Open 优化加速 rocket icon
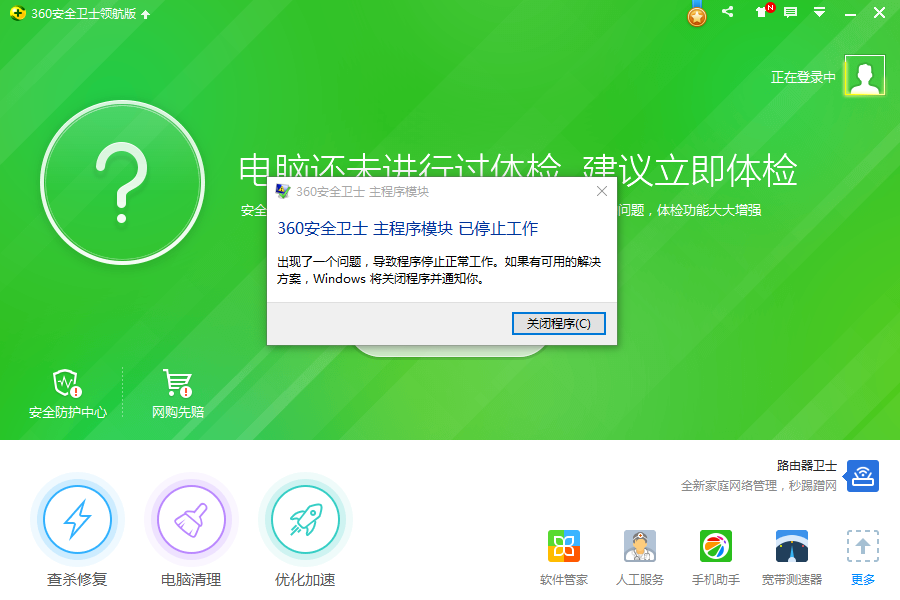Viewport: 900px width, 600px height. [305, 519]
